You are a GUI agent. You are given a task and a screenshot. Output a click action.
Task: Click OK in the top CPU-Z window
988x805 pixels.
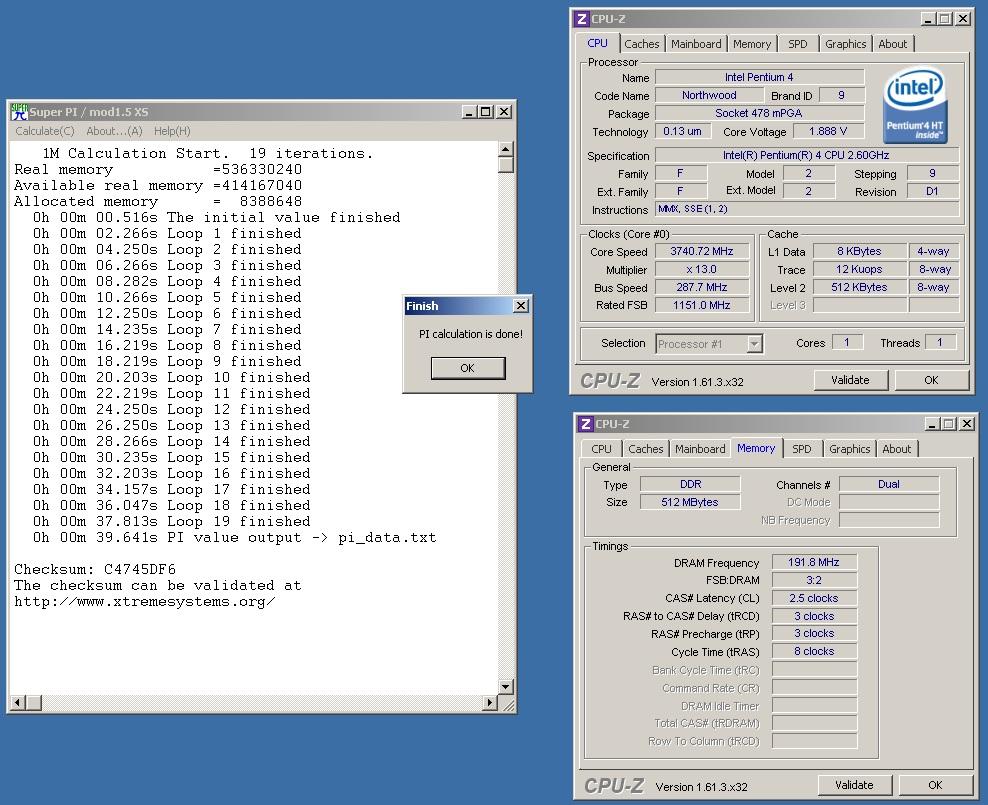tap(931, 380)
